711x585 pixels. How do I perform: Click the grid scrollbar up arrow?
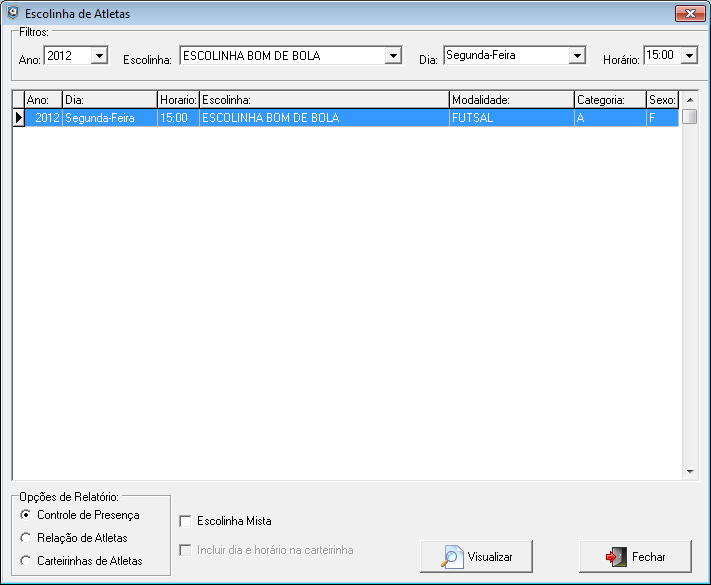(x=690, y=100)
